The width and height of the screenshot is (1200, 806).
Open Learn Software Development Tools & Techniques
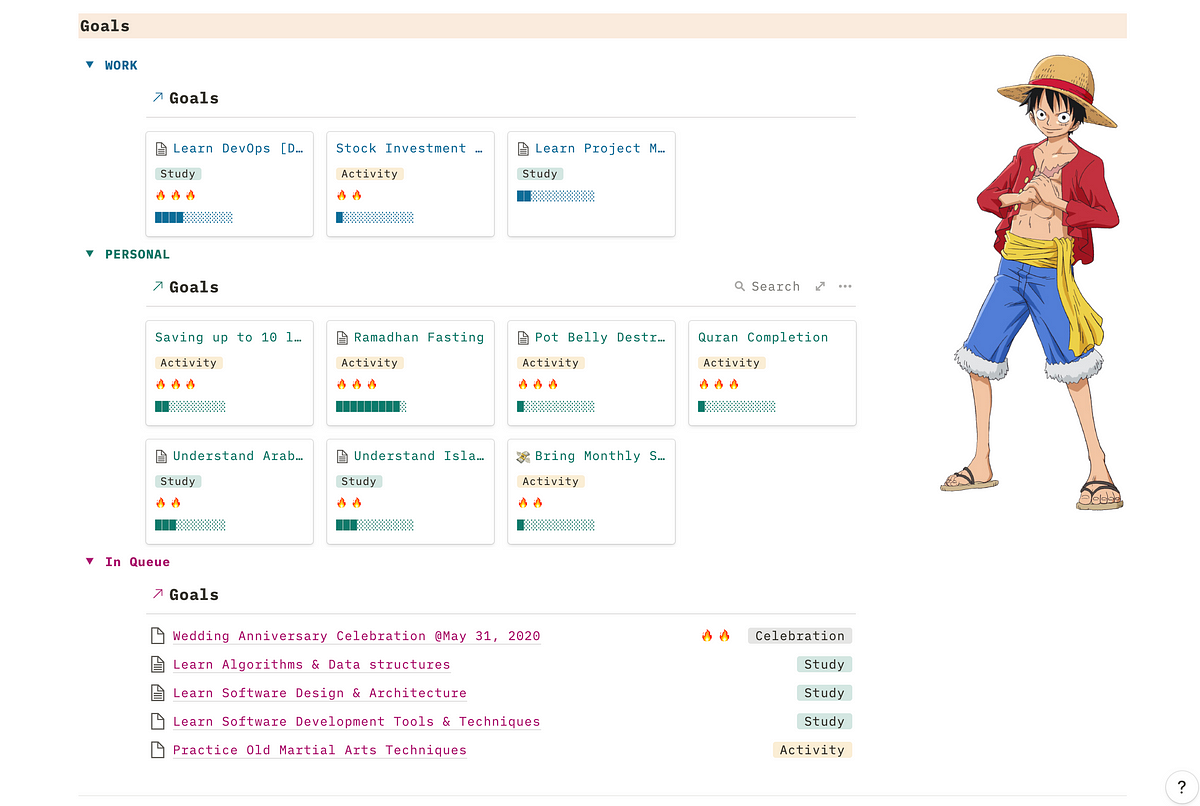[356, 722]
